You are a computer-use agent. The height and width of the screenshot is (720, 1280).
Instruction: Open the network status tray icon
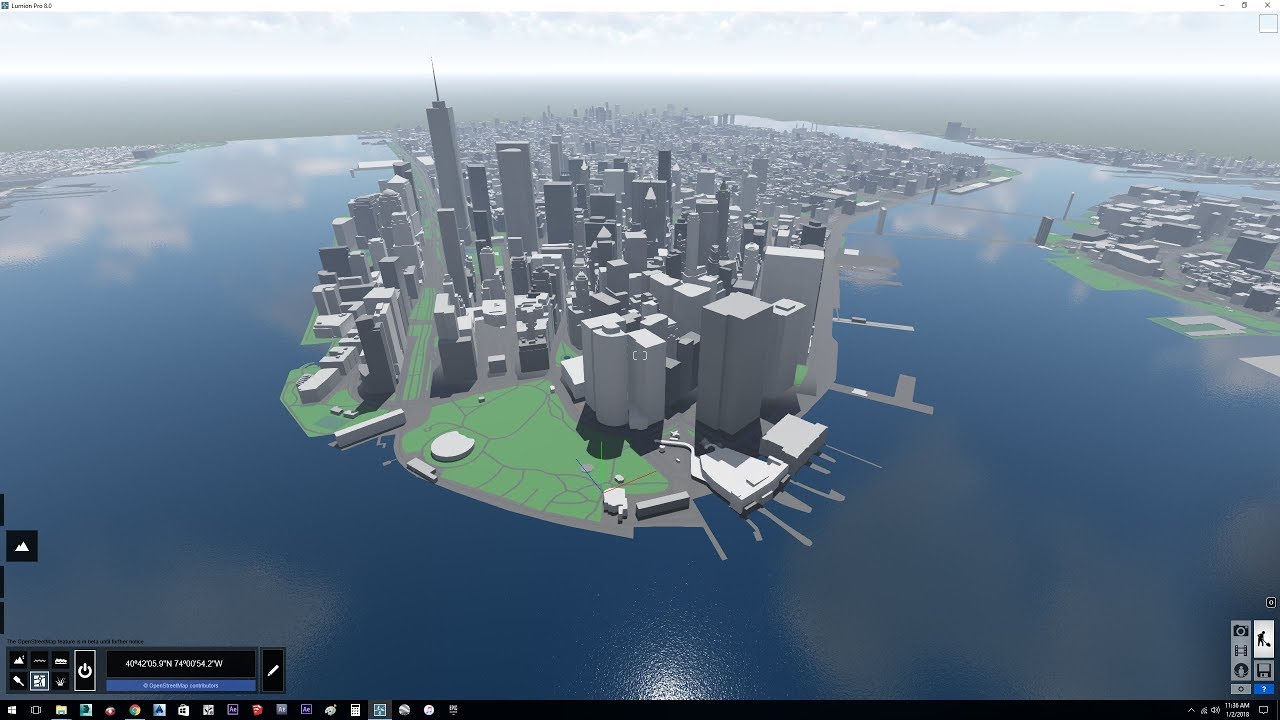[x=1204, y=710]
